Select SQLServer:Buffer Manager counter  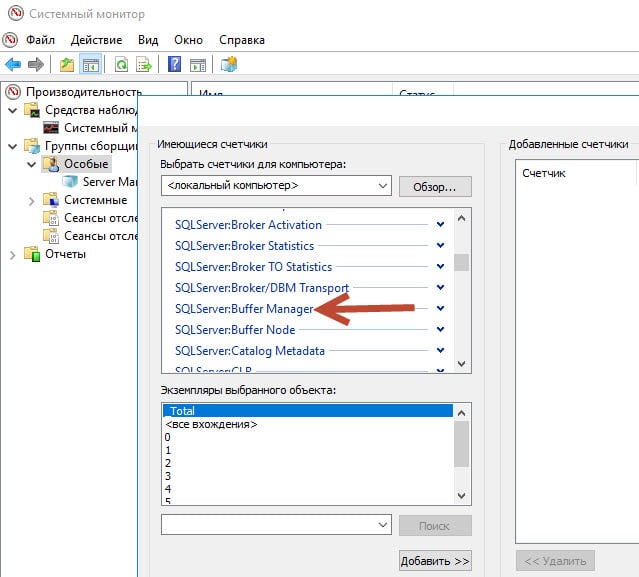(244, 309)
